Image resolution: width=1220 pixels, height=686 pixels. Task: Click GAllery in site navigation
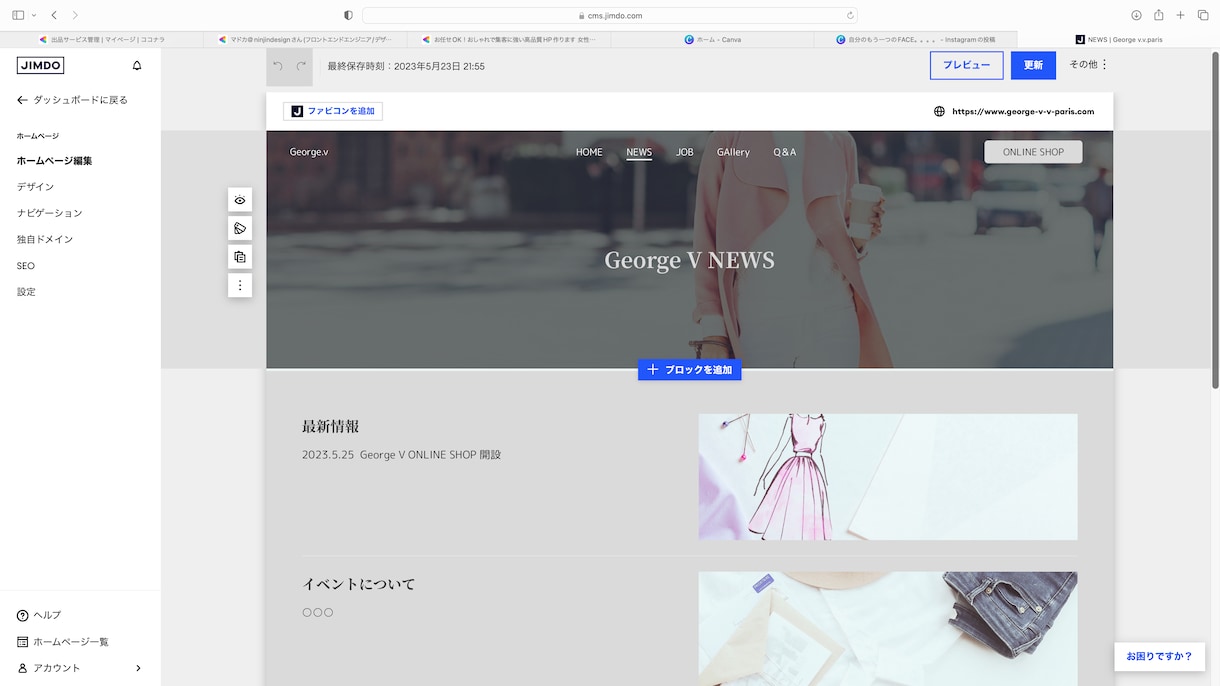[x=733, y=152]
